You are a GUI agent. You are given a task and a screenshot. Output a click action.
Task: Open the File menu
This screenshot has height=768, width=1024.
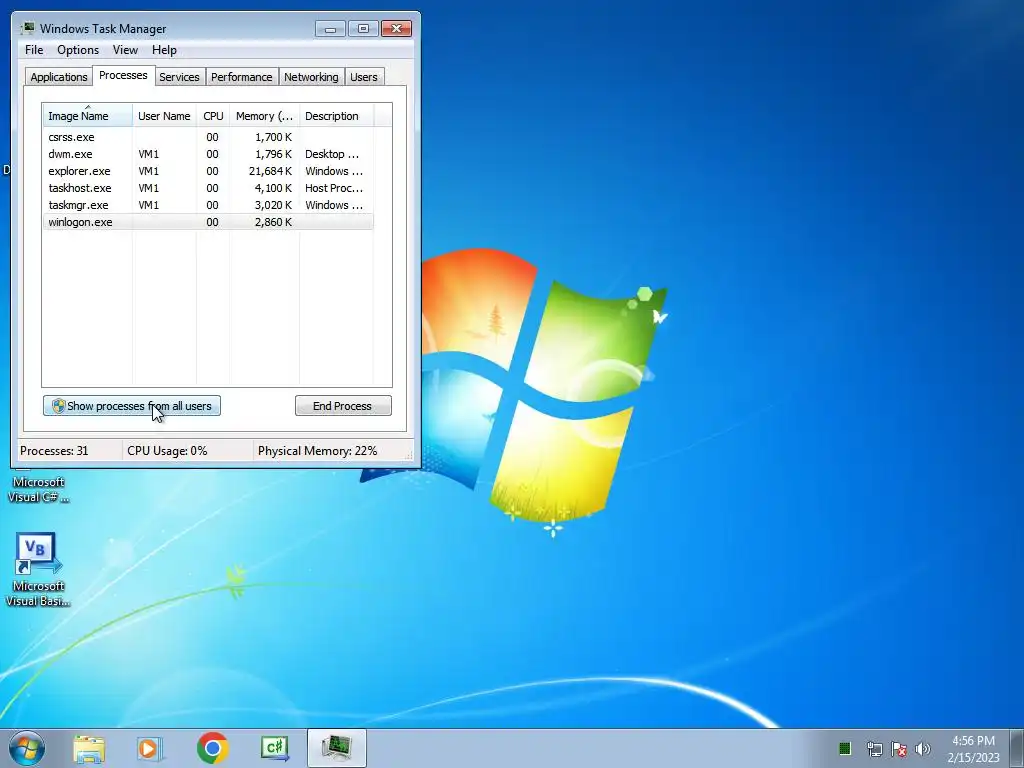(34, 50)
